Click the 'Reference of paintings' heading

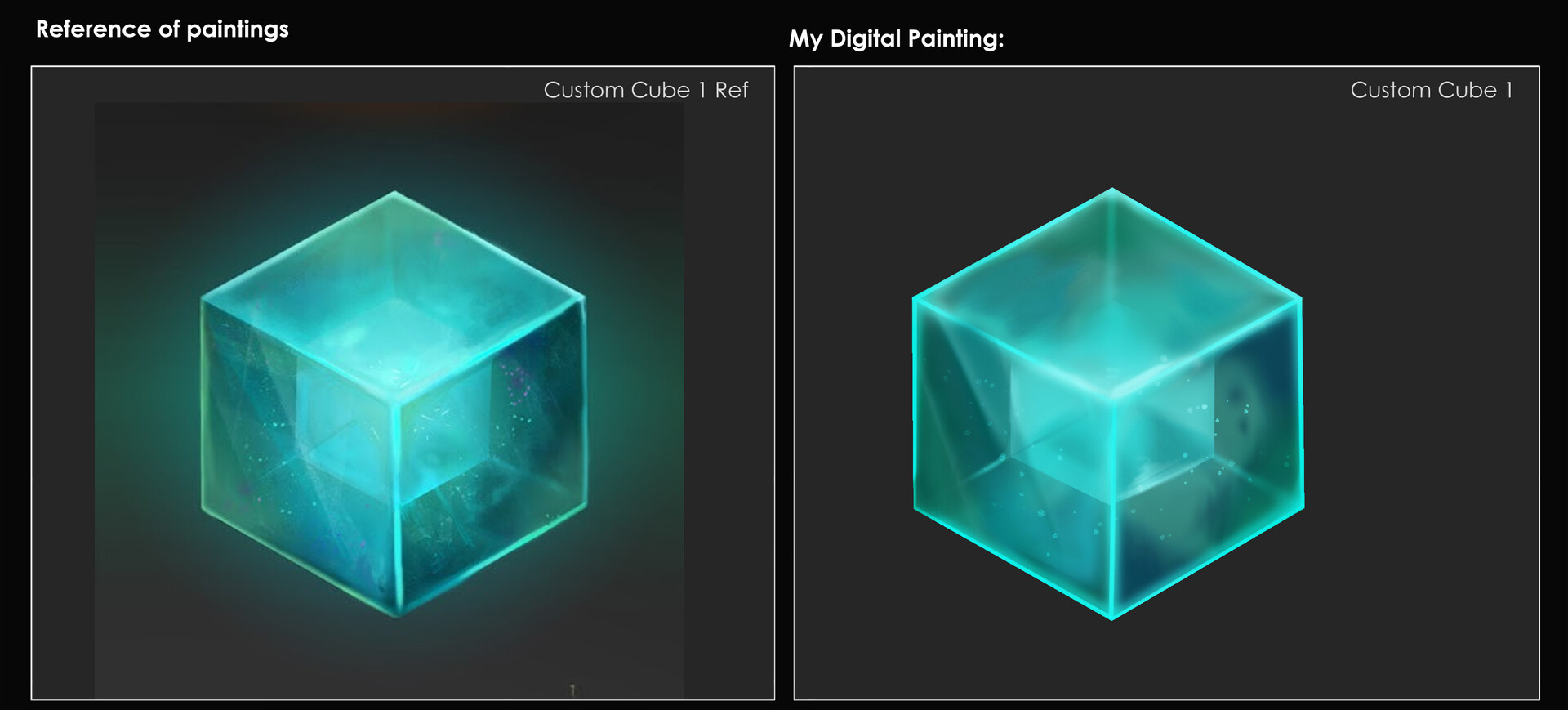click(x=162, y=29)
